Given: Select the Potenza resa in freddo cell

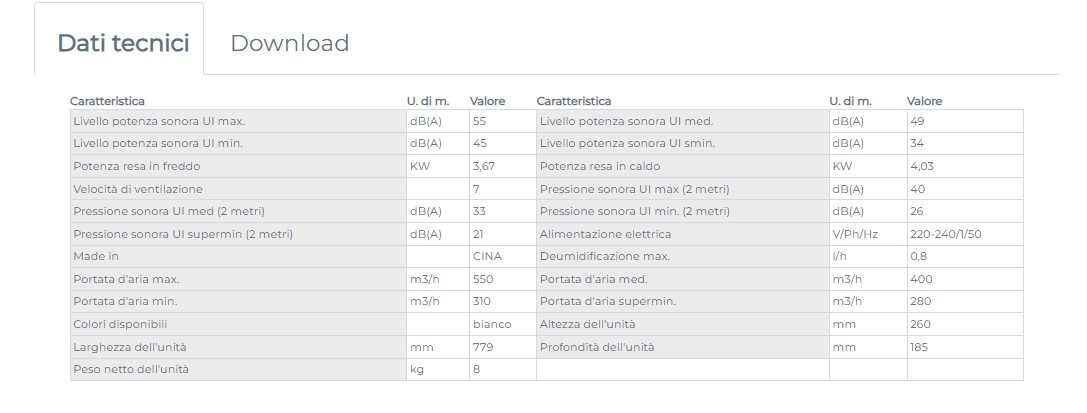Looking at the screenshot, I should click(238, 166).
